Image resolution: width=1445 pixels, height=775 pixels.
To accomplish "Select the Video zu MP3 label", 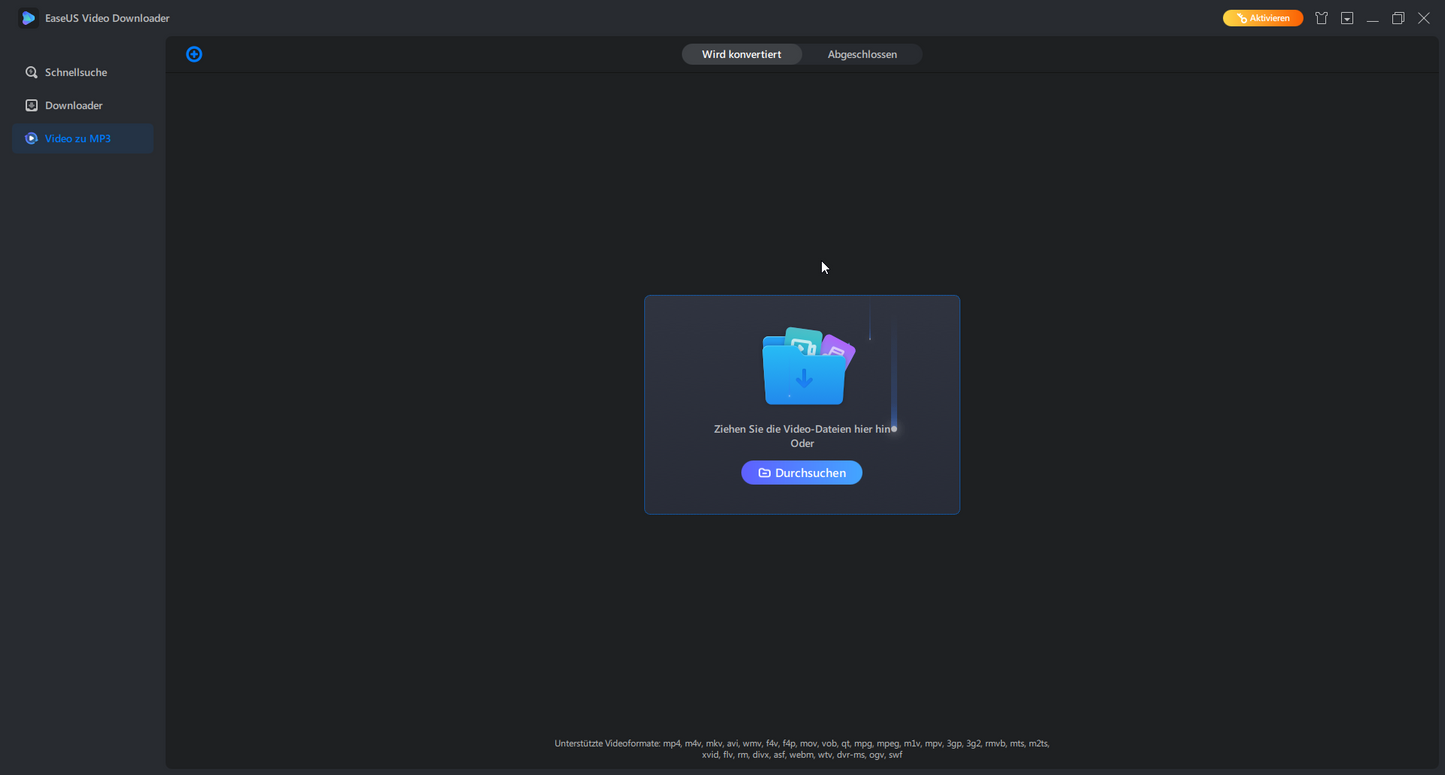I will pos(78,138).
